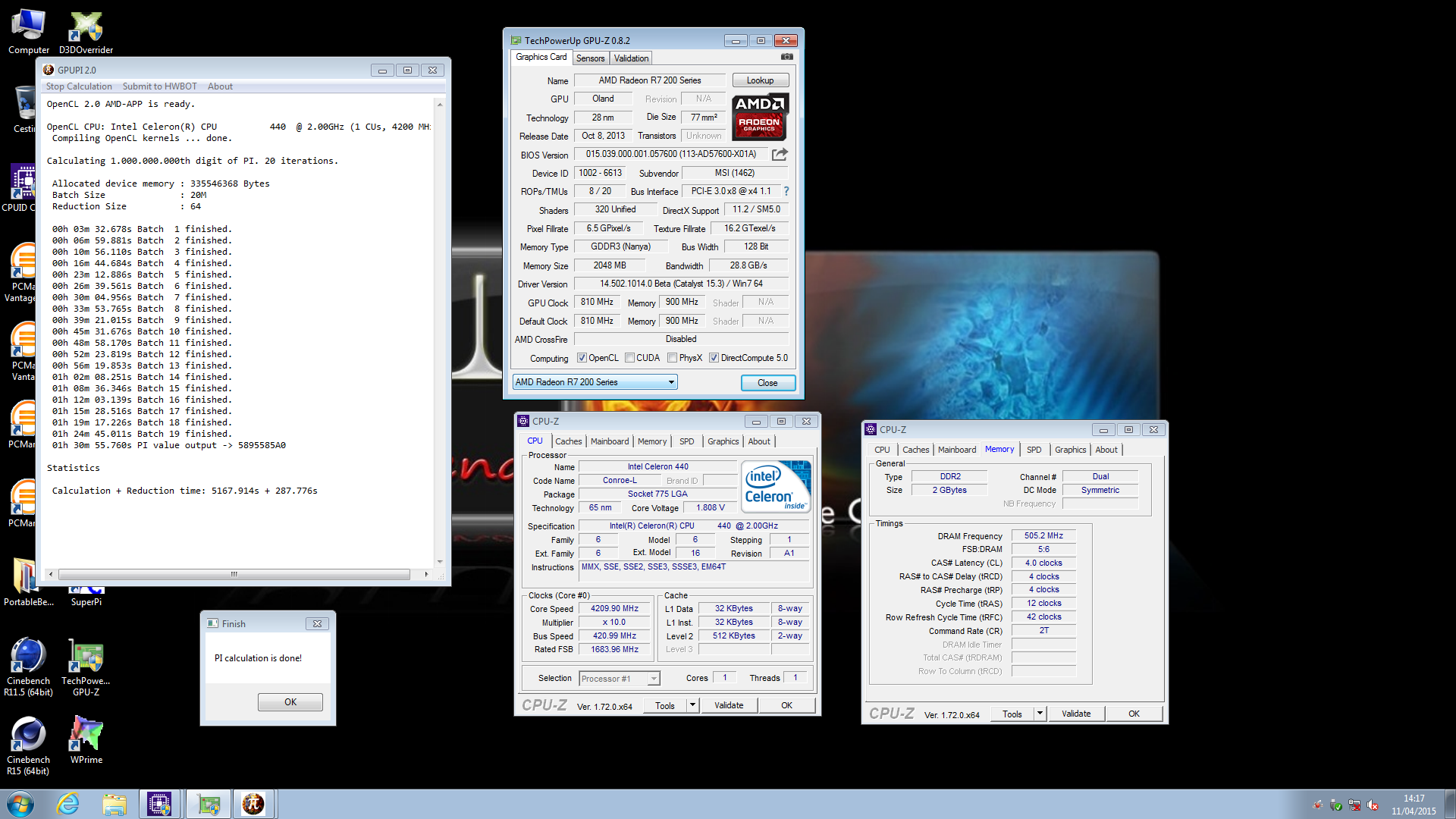Screen dimensions: 1456x819
Task: Open Graphics tab in CPU-Z Memory window
Action: coord(1070,450)
